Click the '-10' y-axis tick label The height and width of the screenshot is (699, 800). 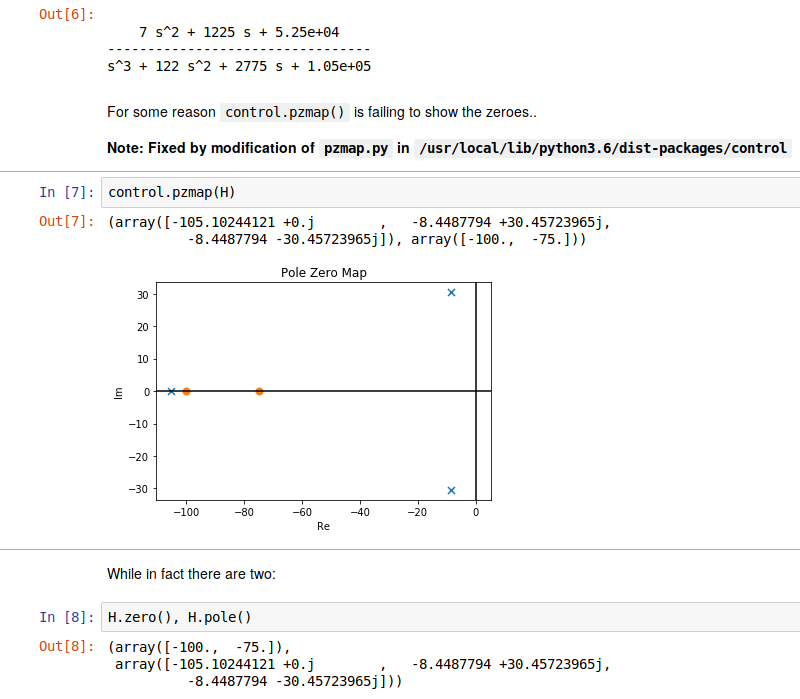[139, 424]
